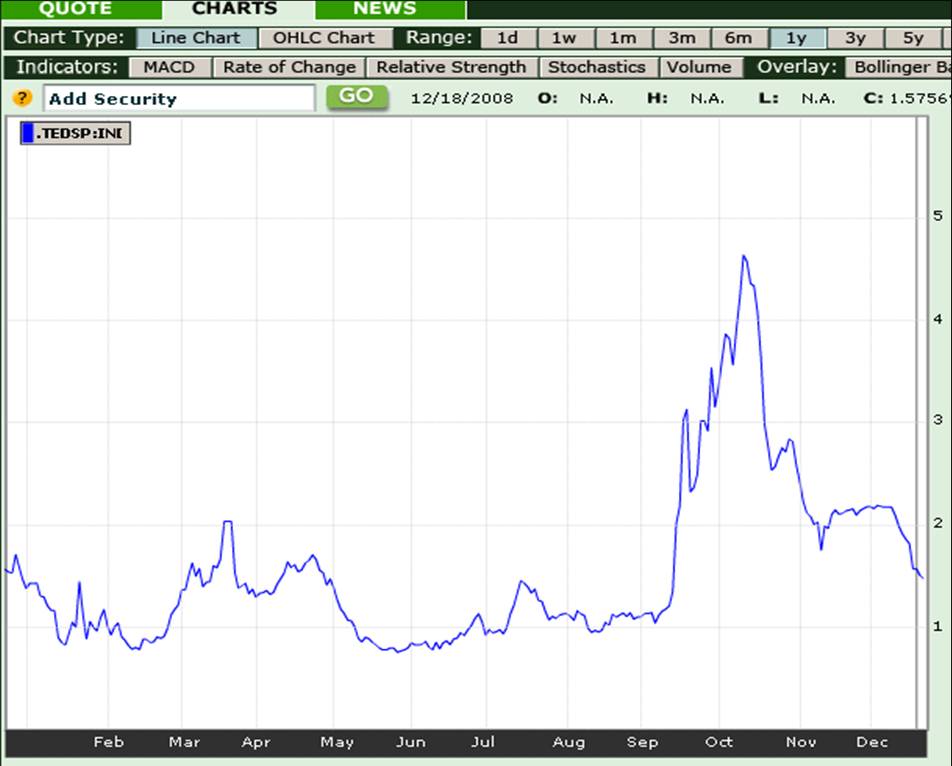952x766 pixels.
Task: Click the Add Security input field
Action: [179, 98]
